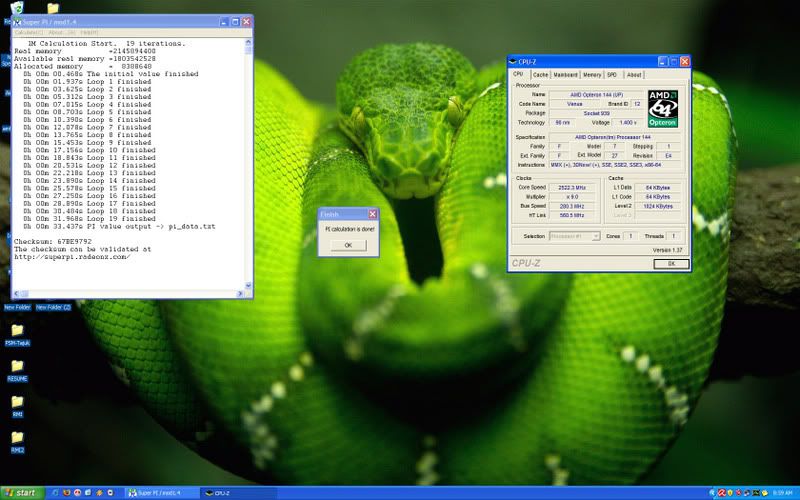This screenshot has height=500, width=800.
Task: Open the Recycle Bin desktop icon
Action: pyautogui.click(x=17, y=9)
